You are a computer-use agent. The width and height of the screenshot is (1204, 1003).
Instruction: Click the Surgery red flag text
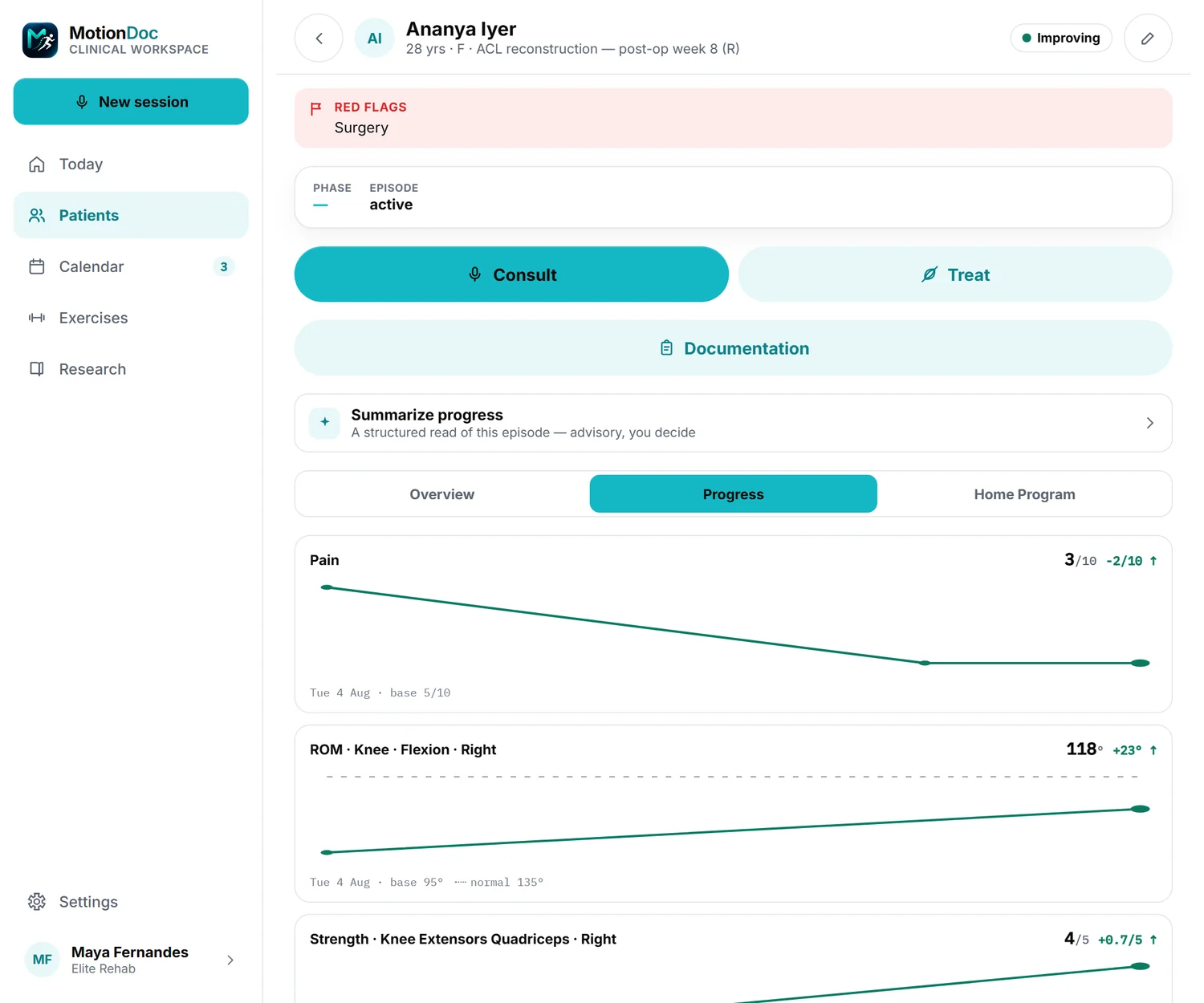tap(361, 128)
